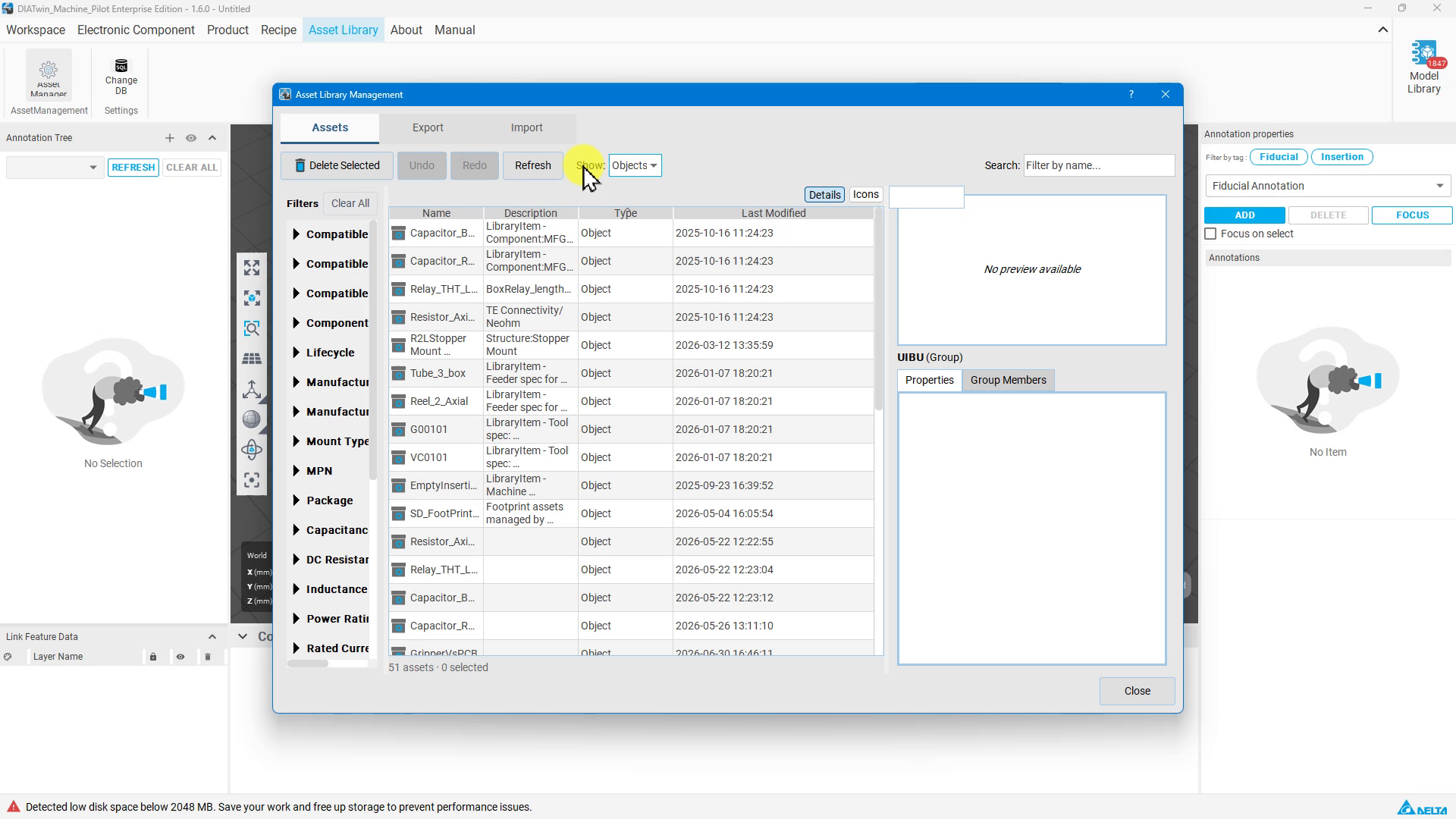Click the R2LStopper Mount row icon
1456x819 pixels.
coord(398,345)
